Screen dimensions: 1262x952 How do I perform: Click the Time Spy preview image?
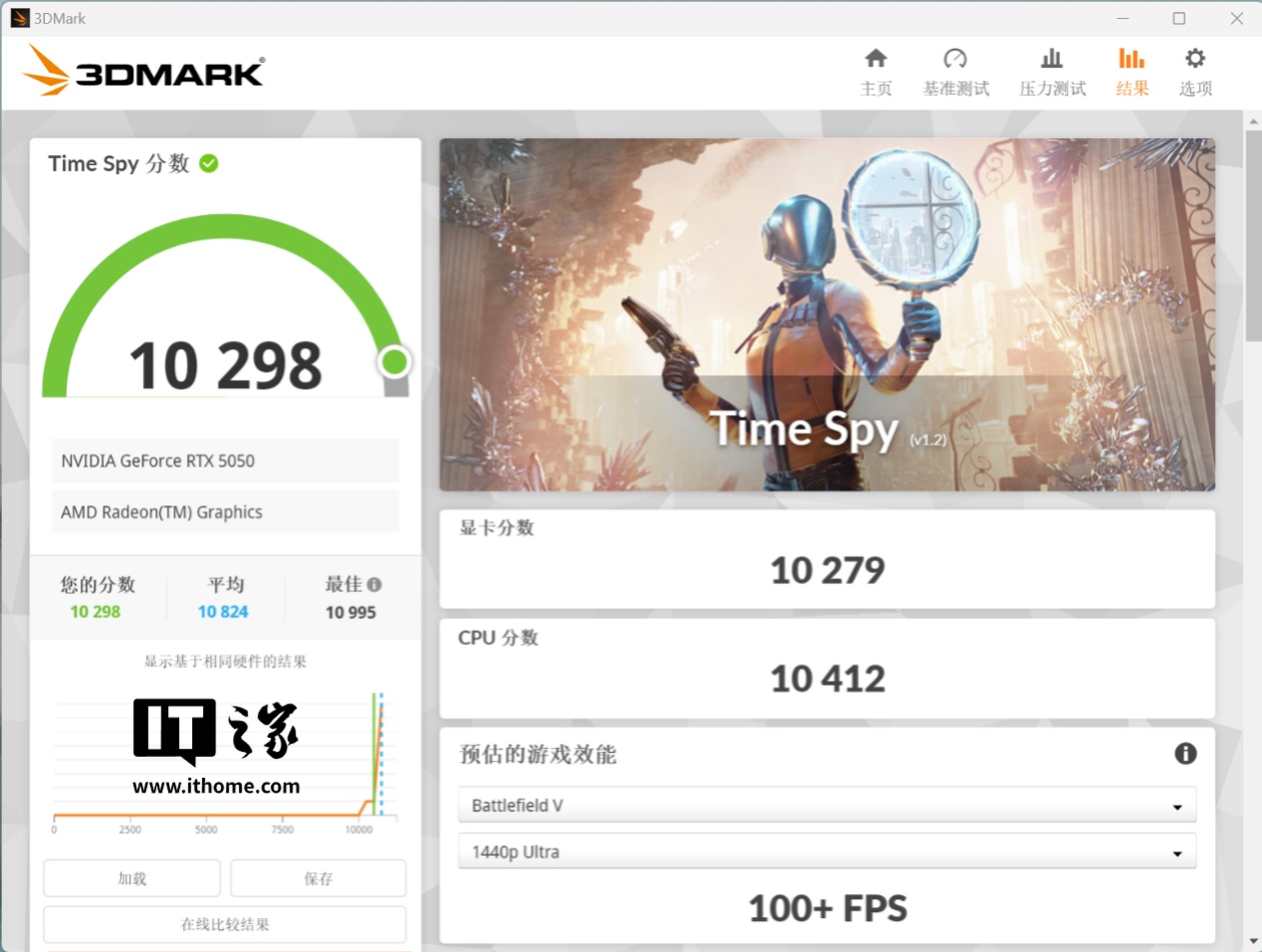[x=827, y=314]
